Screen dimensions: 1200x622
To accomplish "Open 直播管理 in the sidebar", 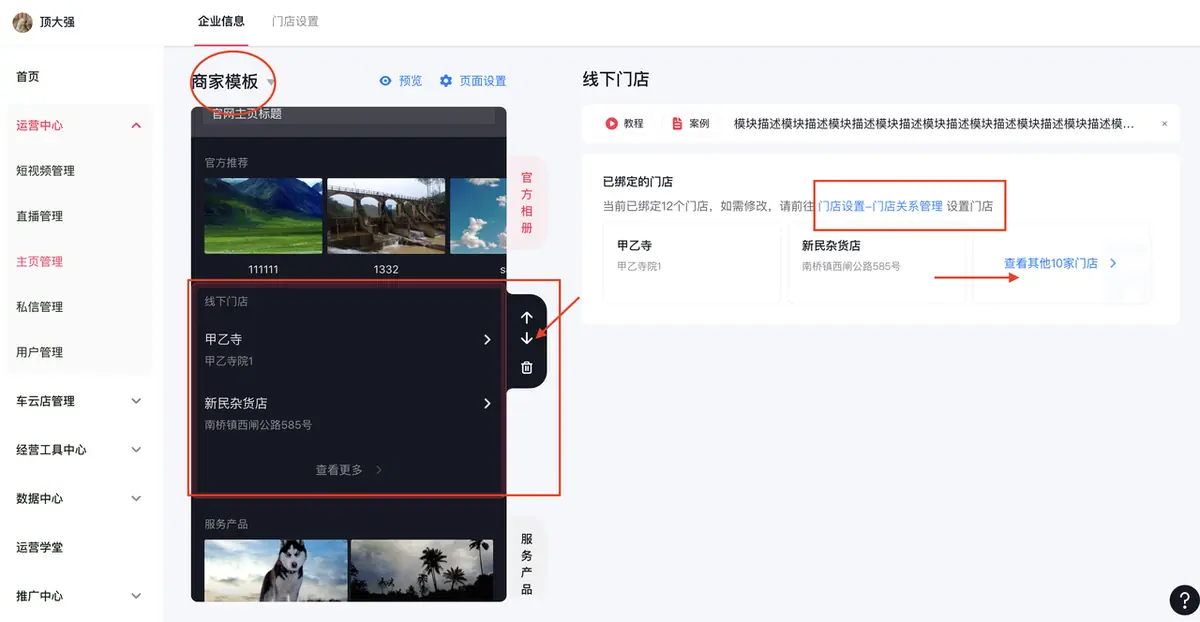I will click(x=40, y=216).
